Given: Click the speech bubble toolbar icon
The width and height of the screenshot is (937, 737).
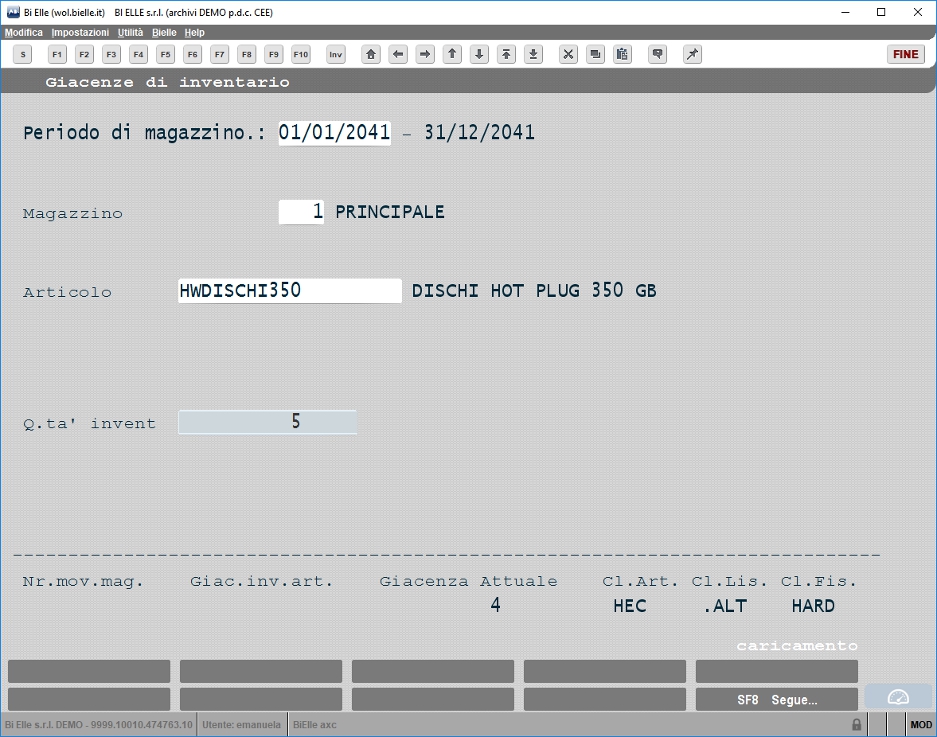Looking at the screenshot, I should (657, 54).
